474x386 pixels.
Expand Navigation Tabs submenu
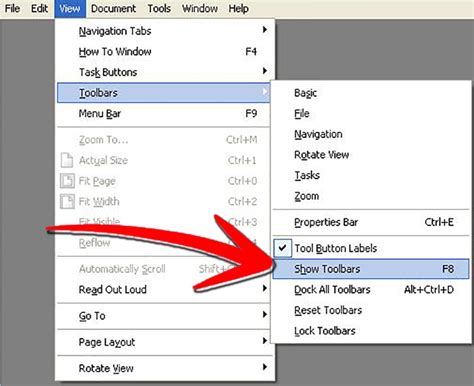[x=163, y=31]
